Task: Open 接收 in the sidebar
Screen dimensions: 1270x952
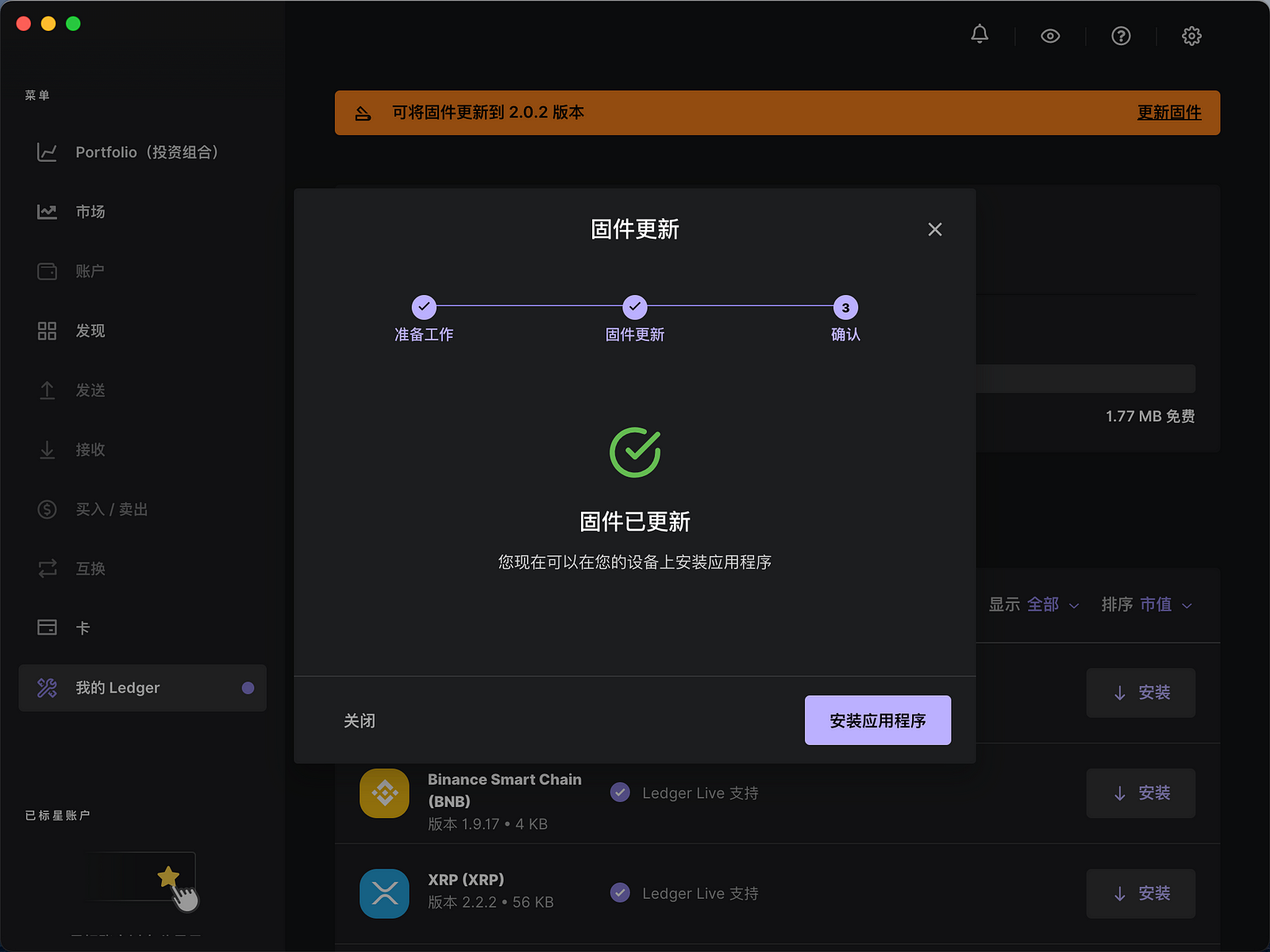Action: coord(143,450)
